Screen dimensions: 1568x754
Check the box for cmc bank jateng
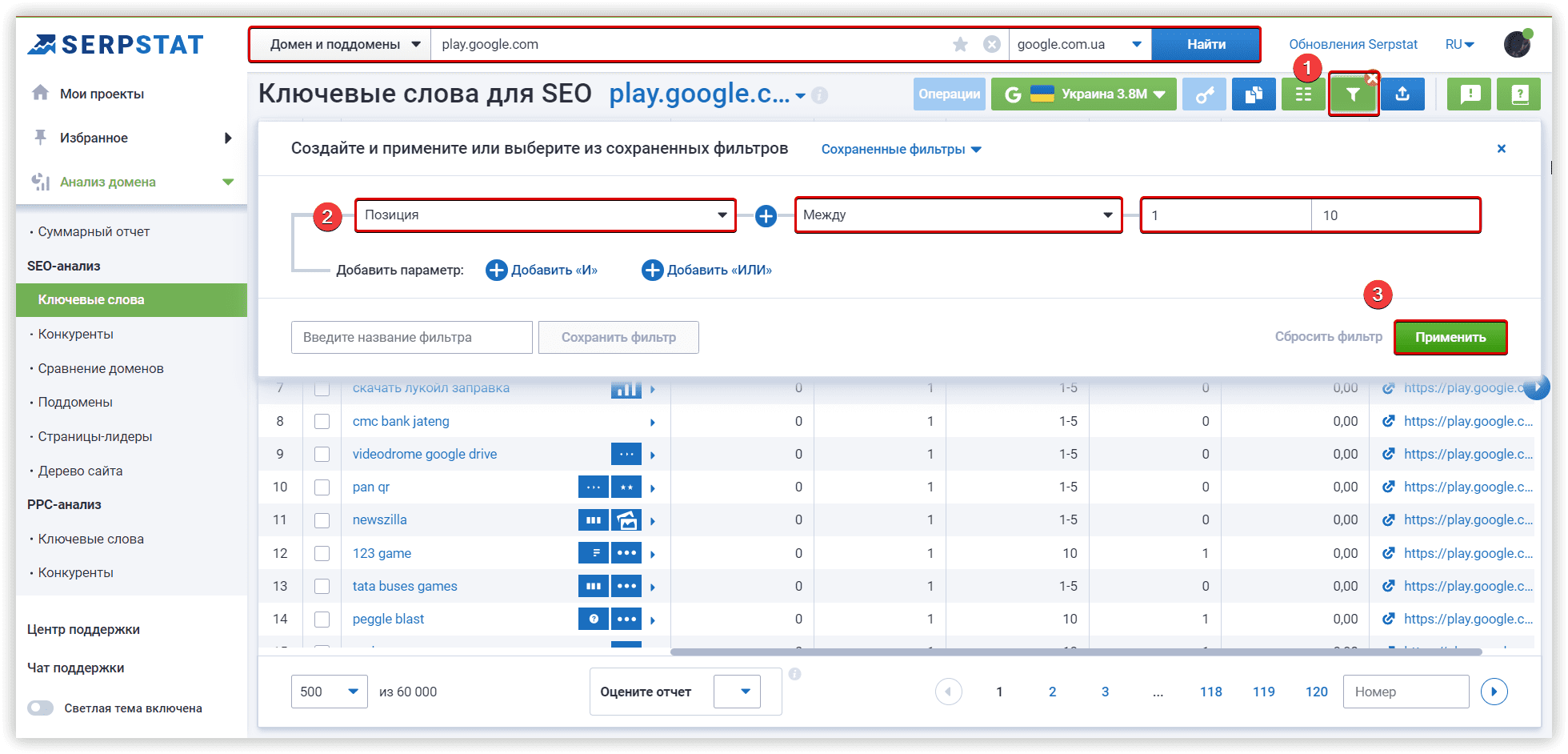322,421
